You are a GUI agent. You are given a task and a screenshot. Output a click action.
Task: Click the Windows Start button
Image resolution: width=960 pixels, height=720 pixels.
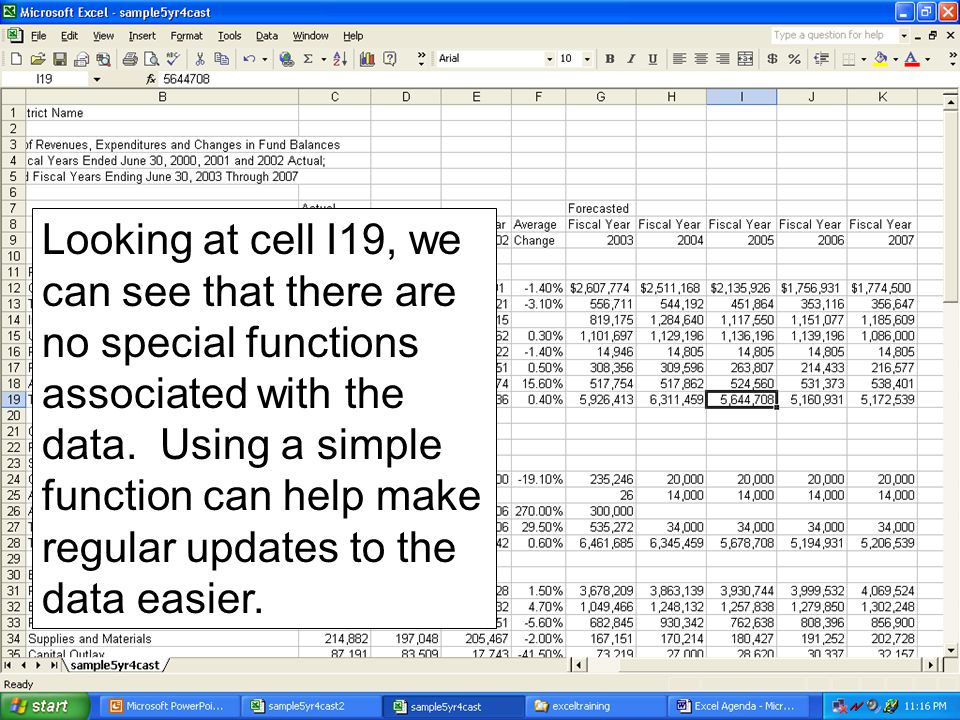click(x=42, y=706)
